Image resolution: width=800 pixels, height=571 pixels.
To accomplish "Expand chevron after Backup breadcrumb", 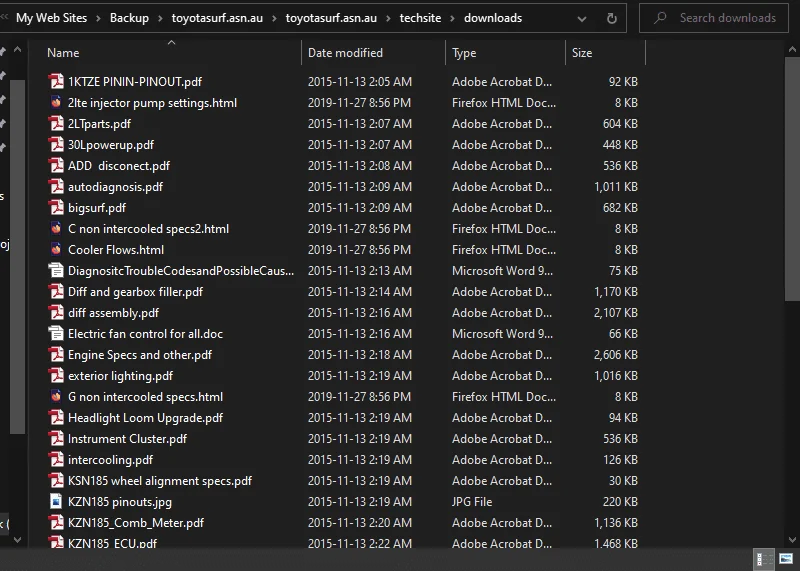I will point(160,18).
